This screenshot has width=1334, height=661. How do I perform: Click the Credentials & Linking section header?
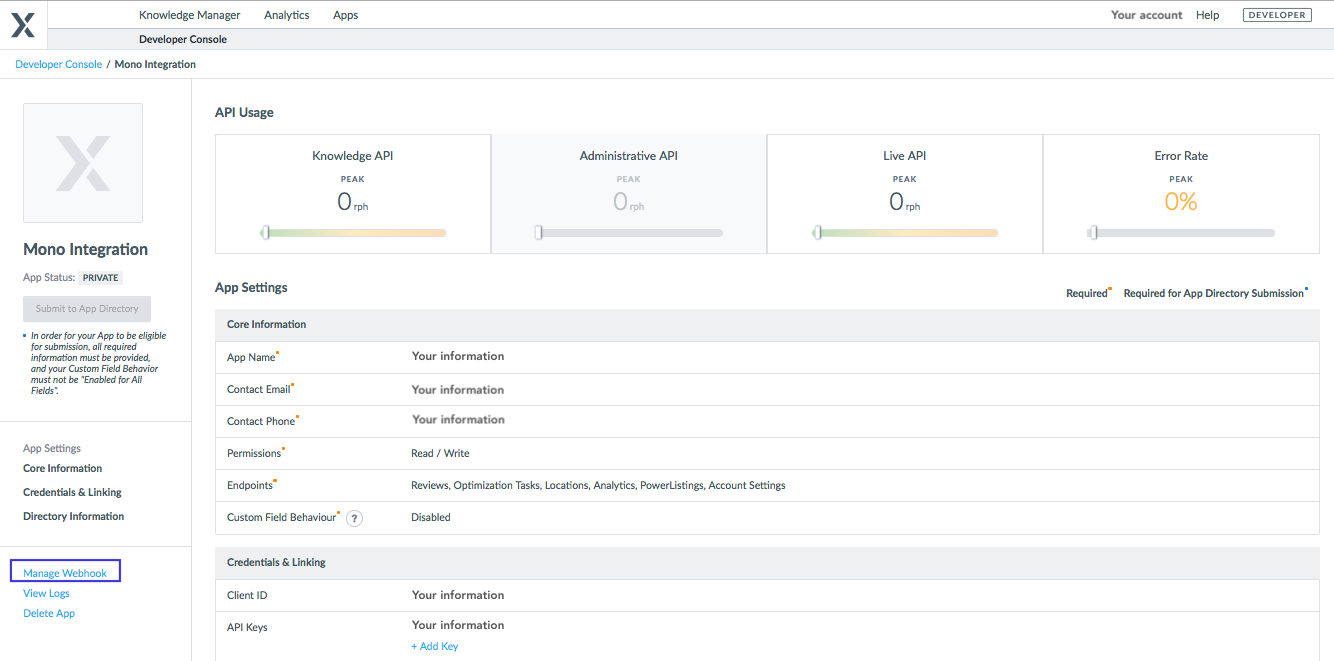tap(767, 563)
